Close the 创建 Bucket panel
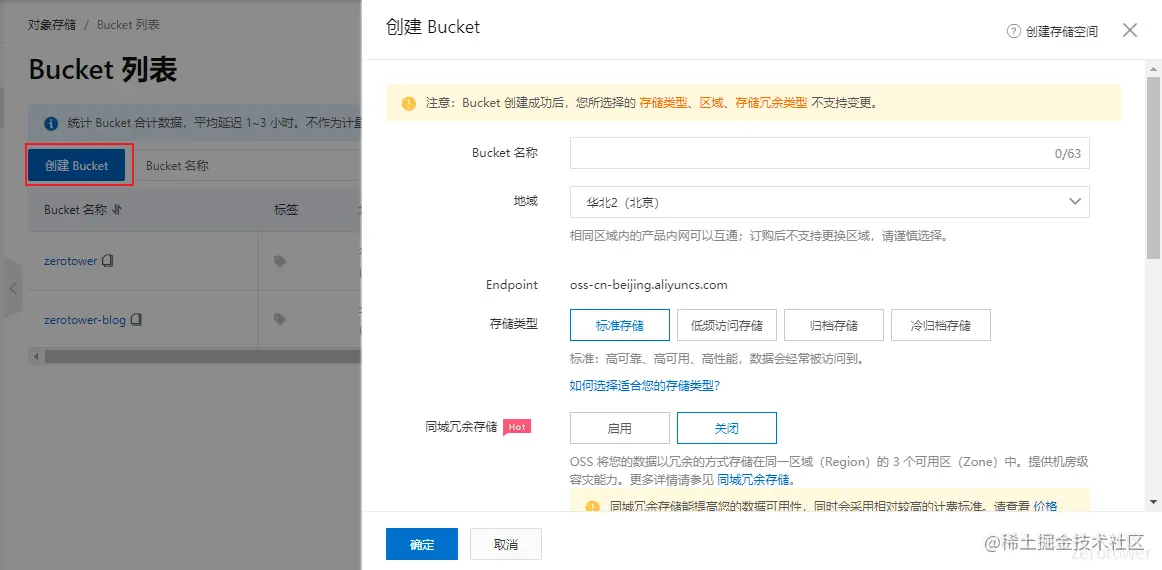1162x570 pixels. point(1129,30)
